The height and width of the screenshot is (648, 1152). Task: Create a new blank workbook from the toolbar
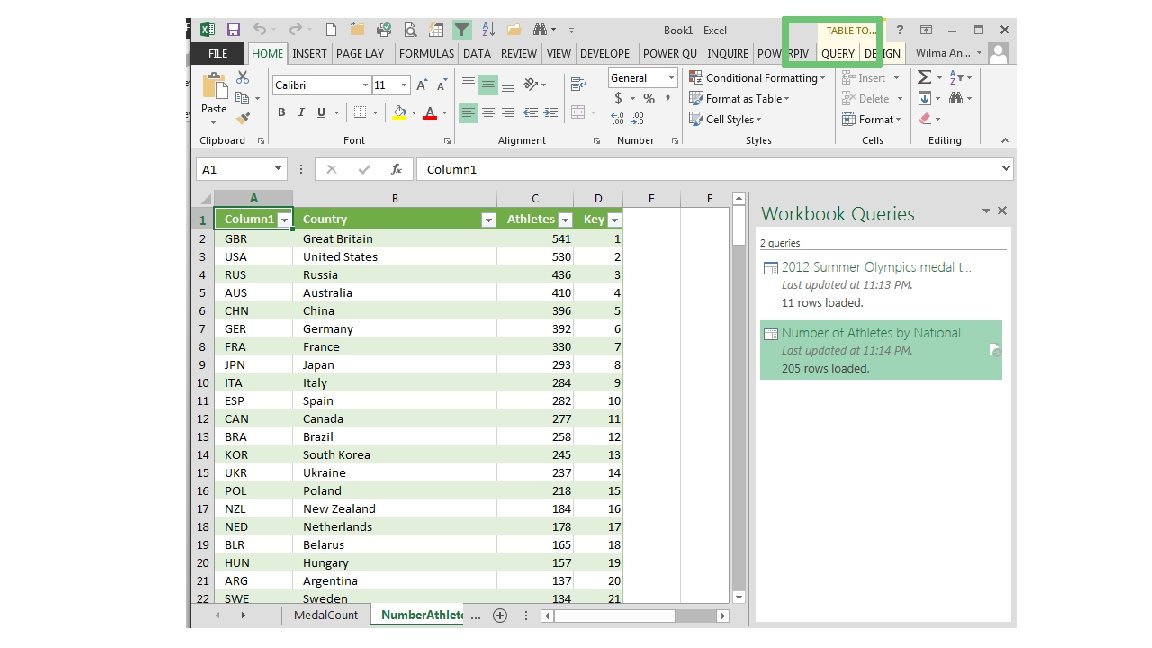331,29
